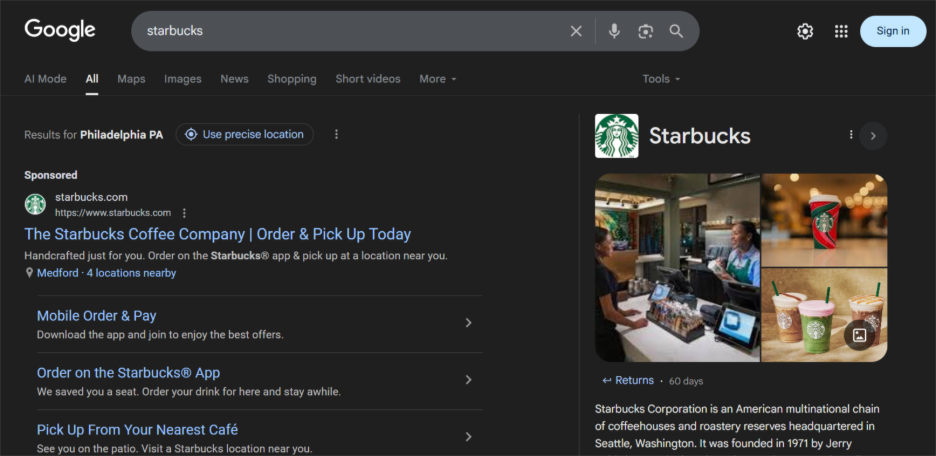Open the Google apps grid
This screenshot has height=456, width=936.
point(841,31)
